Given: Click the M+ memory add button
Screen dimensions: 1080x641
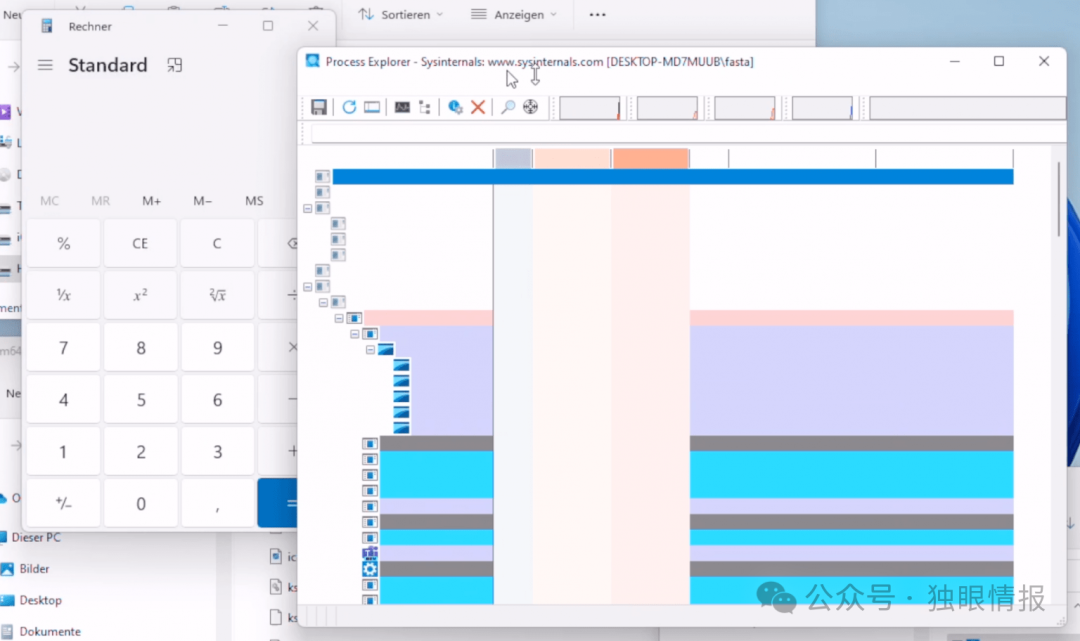Looking at the screenshot, I should tap(152, 201).
